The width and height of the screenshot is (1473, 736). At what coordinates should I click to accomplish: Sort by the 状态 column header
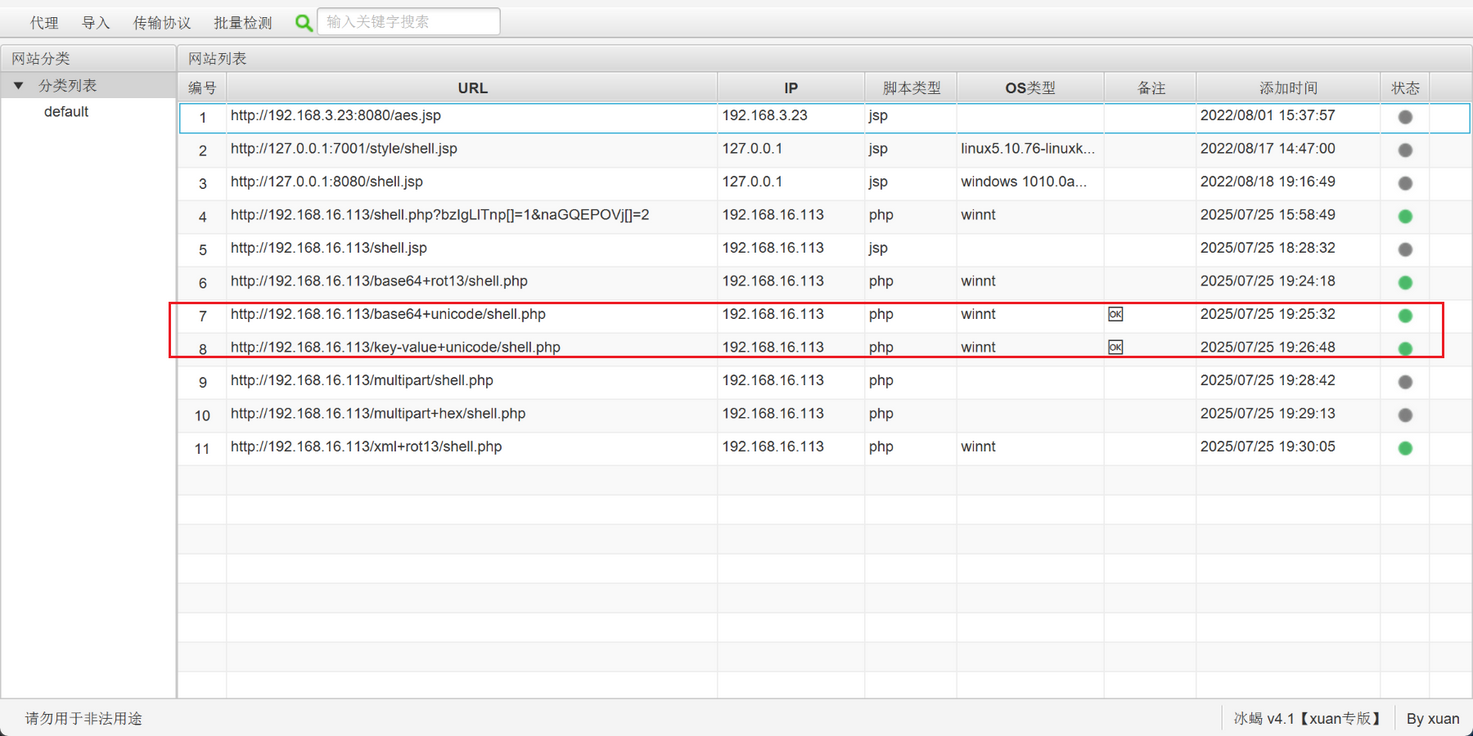(x=1405, y=88)
